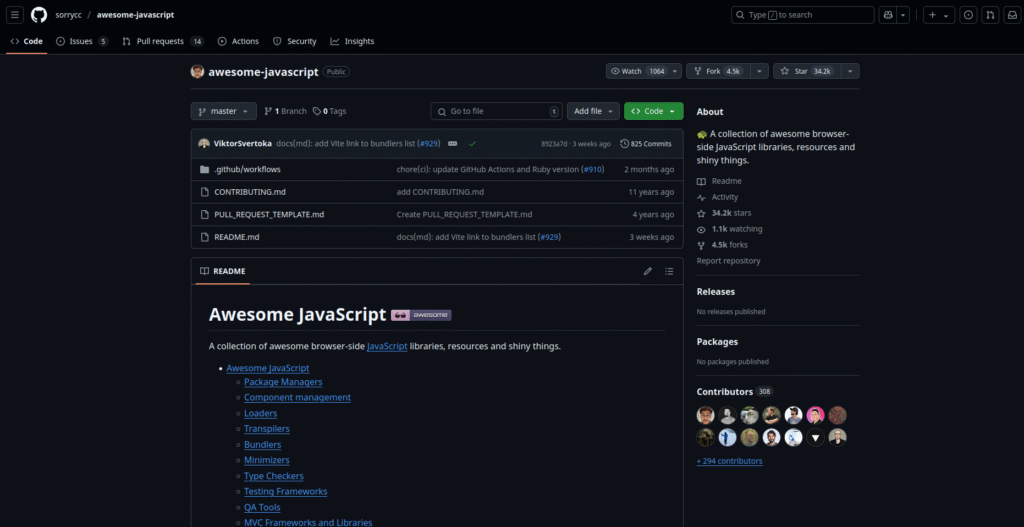Screen dimensions: 1024x527
Task: Open the CONTRIBUTING.md file
Action: click(x=250, y=192)
